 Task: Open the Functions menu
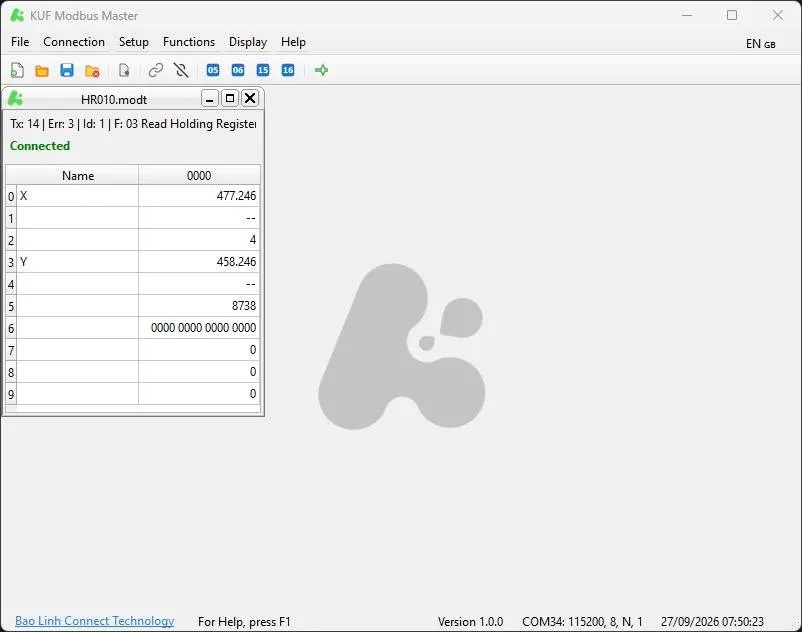coord(189,42)
